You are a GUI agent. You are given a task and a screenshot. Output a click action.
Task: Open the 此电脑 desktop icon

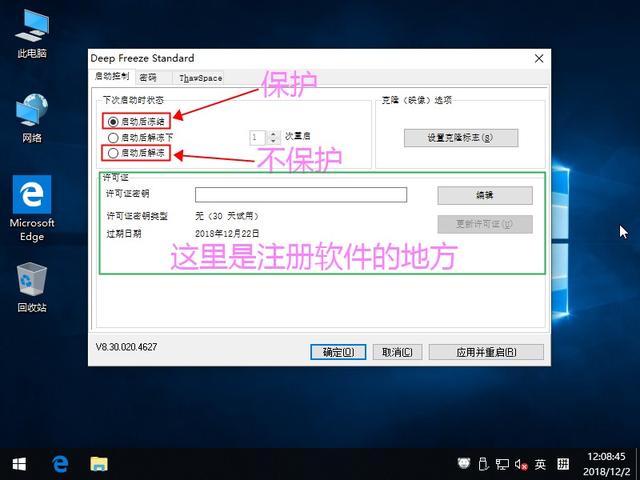click(32, 33)
